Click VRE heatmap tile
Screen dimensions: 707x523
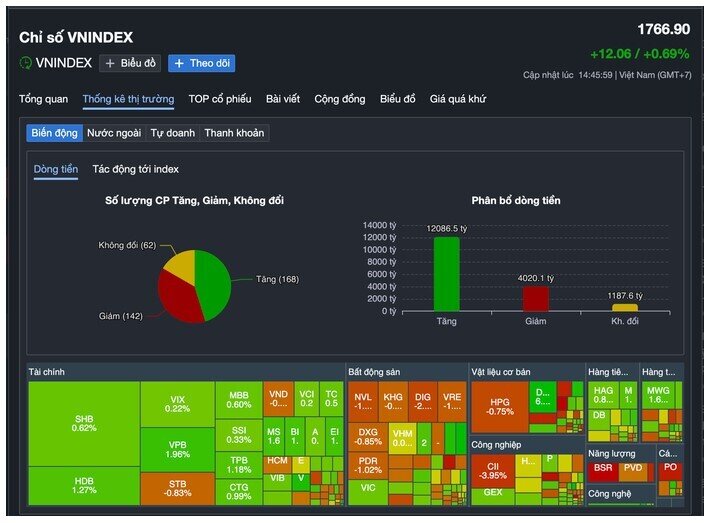(452, 402)
